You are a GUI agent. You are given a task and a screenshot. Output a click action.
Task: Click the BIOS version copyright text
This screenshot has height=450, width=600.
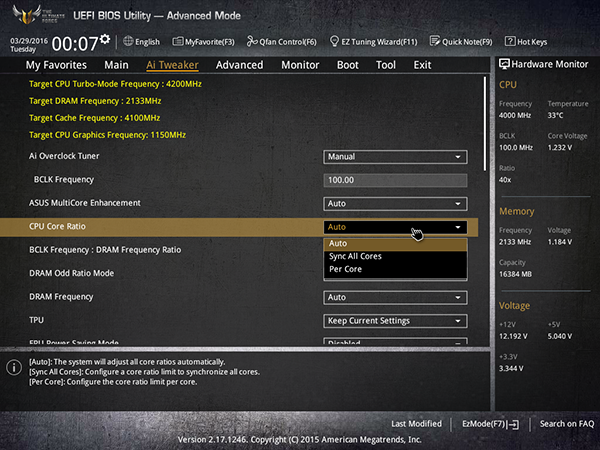point(300,440)
